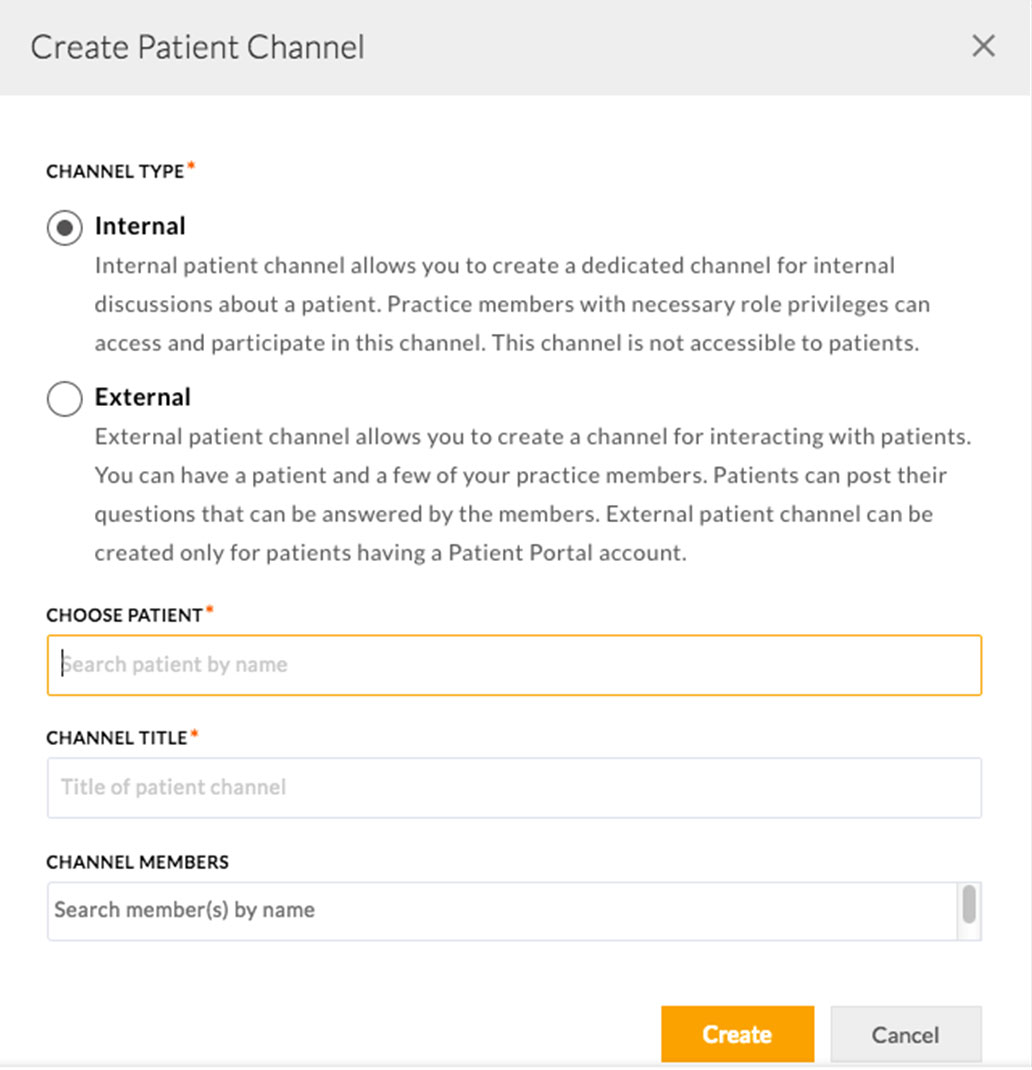Screen dimensions: 1032x1070
Task: Close the Create Patient Channel dialog
Action: (x=983, y=45)
